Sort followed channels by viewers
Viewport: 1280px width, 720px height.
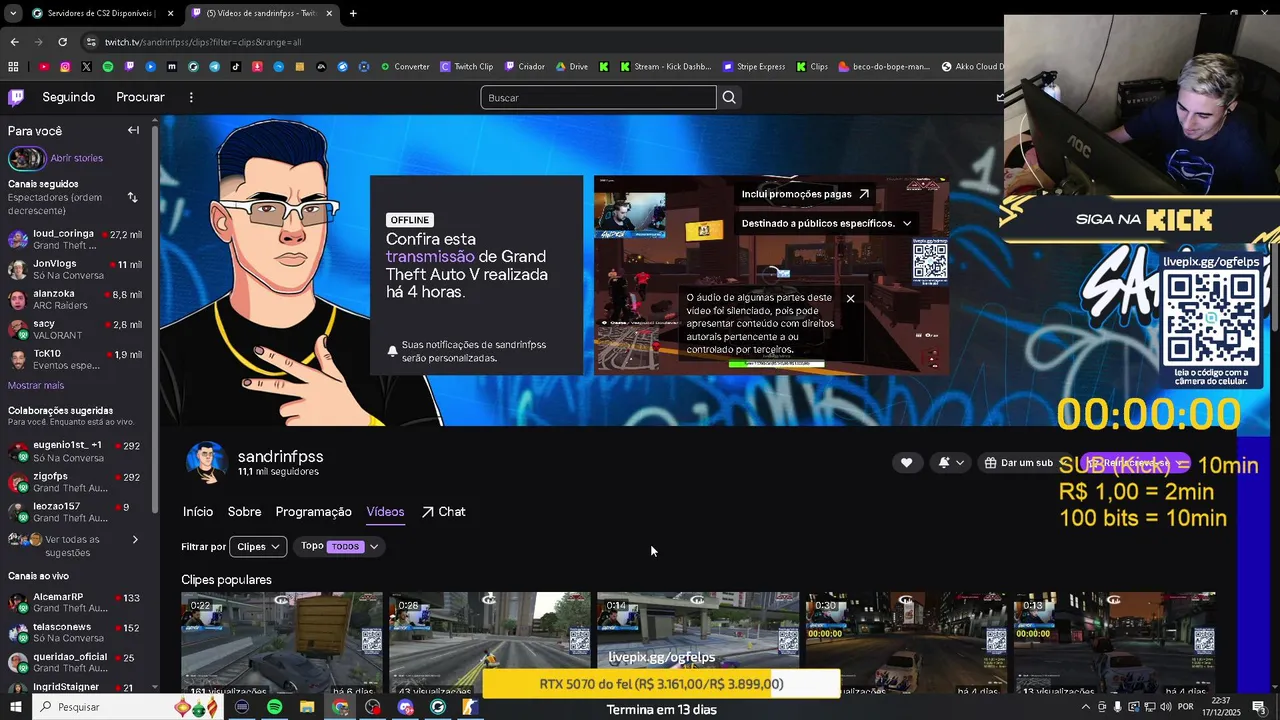tap(132, 197)
